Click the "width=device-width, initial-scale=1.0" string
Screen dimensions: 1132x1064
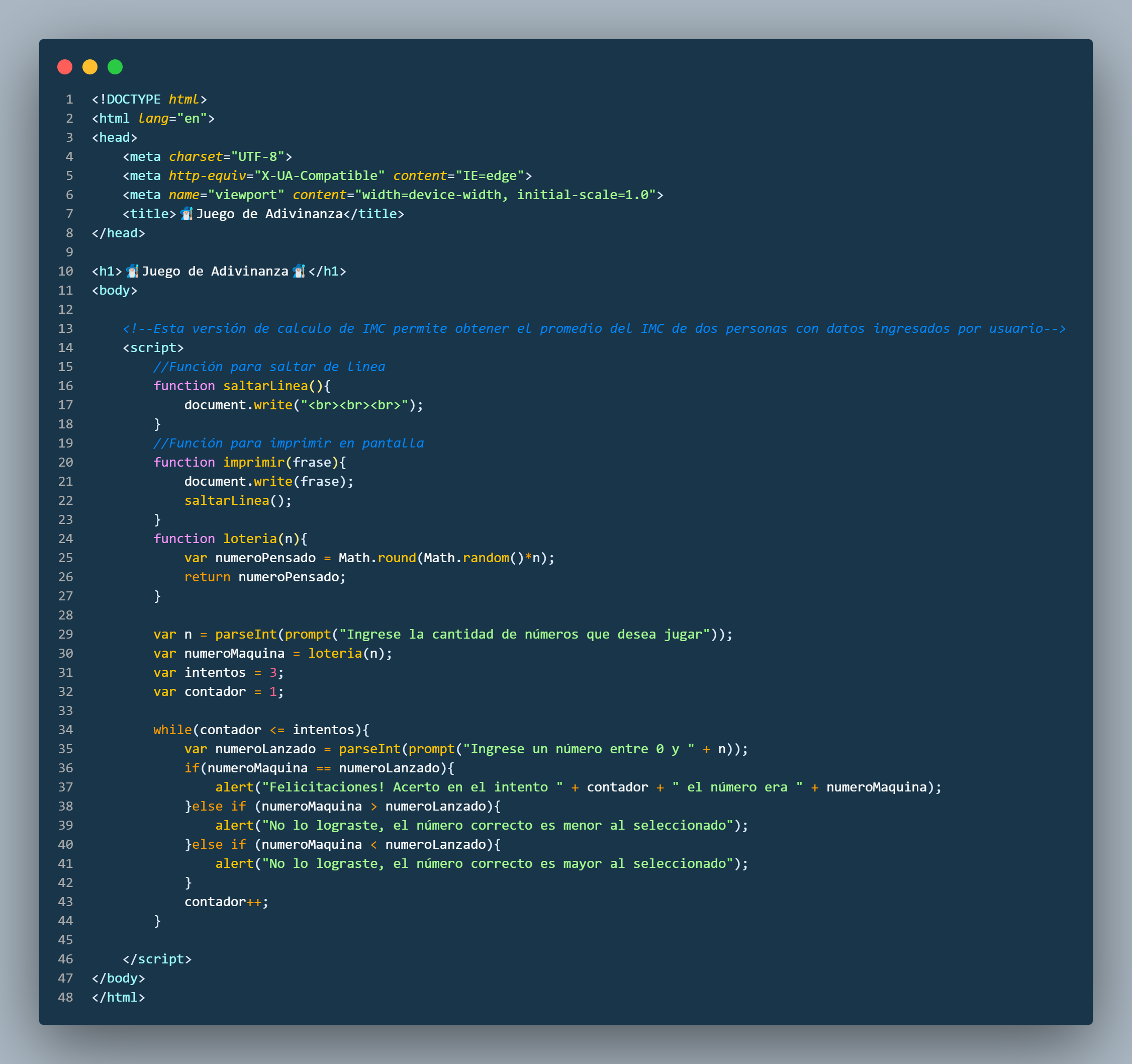[x=505, y=195]
